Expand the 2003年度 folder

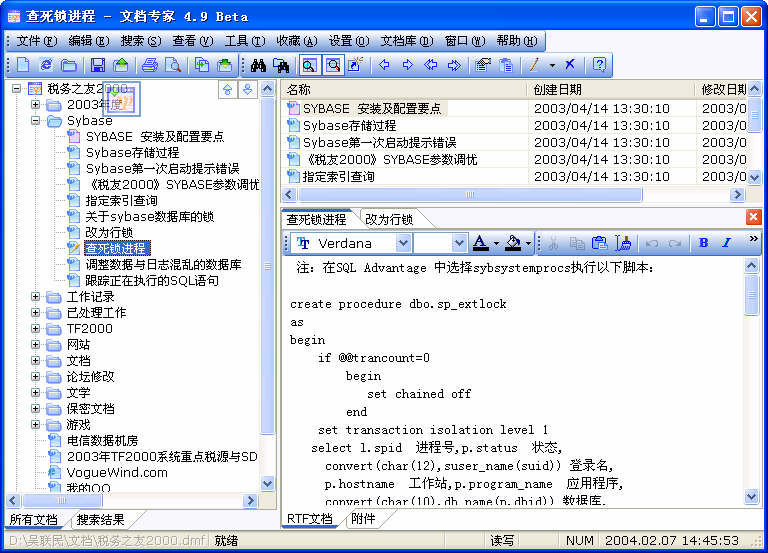35,104
